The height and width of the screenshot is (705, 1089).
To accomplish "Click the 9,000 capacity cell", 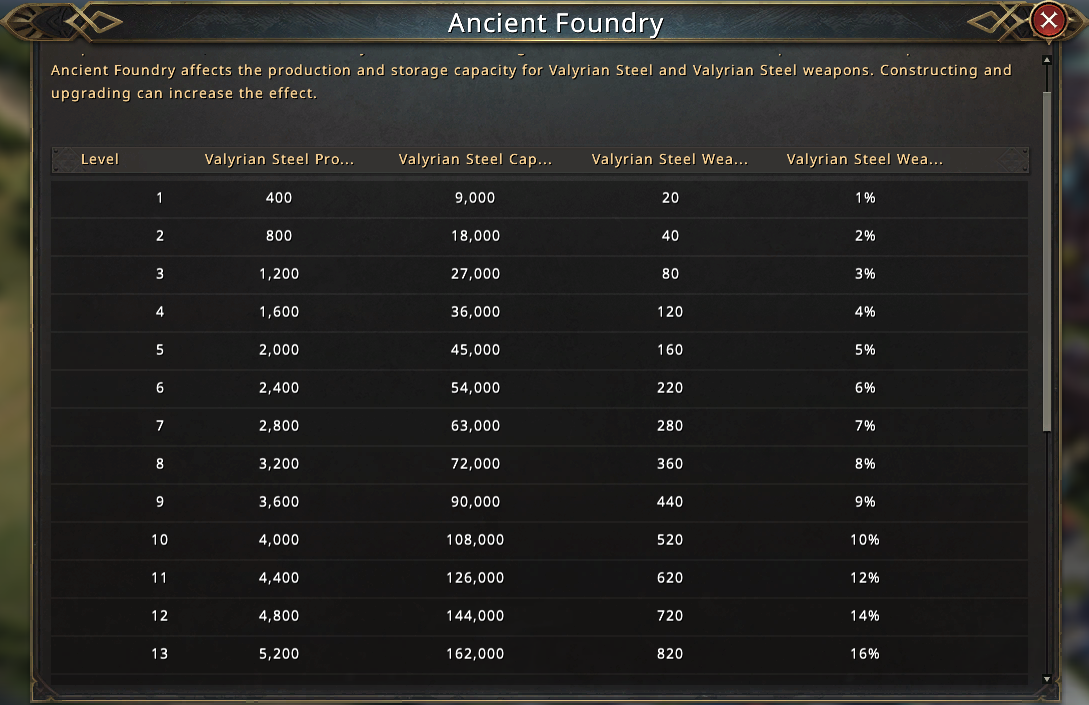I will click(475, 198).
